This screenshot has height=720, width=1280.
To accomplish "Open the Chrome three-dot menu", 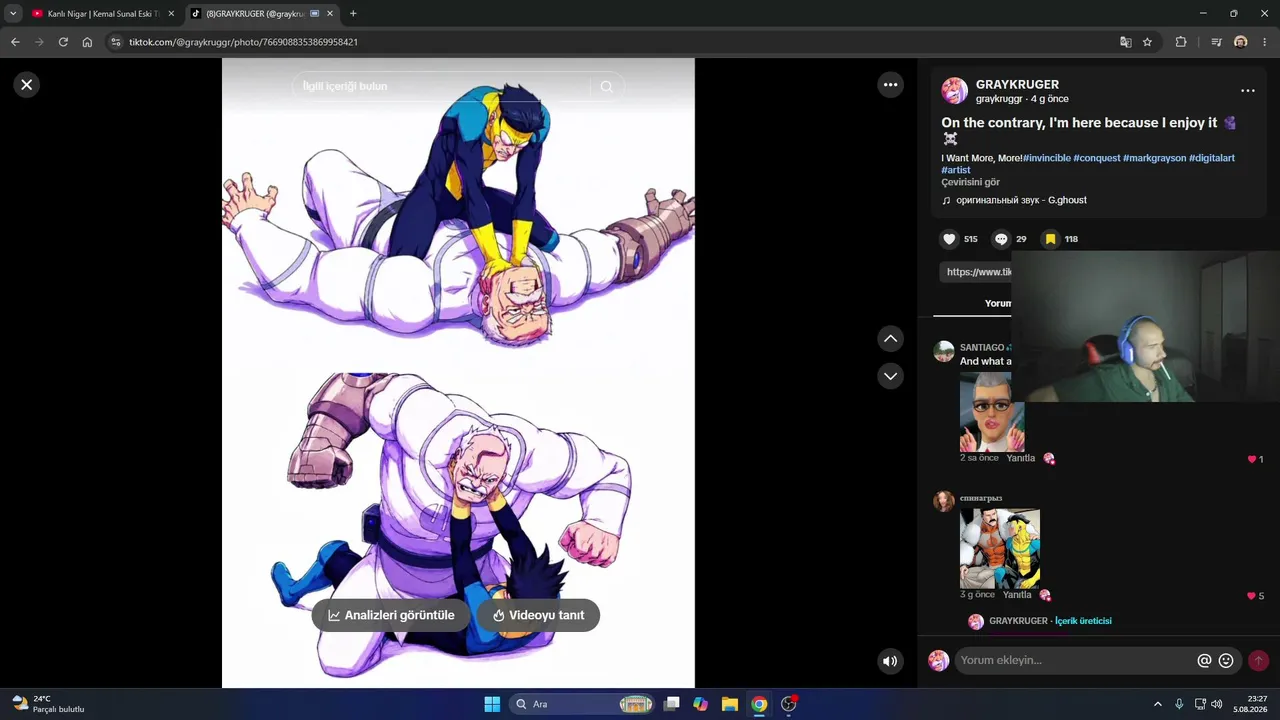I will click(x=1265, y=42).
